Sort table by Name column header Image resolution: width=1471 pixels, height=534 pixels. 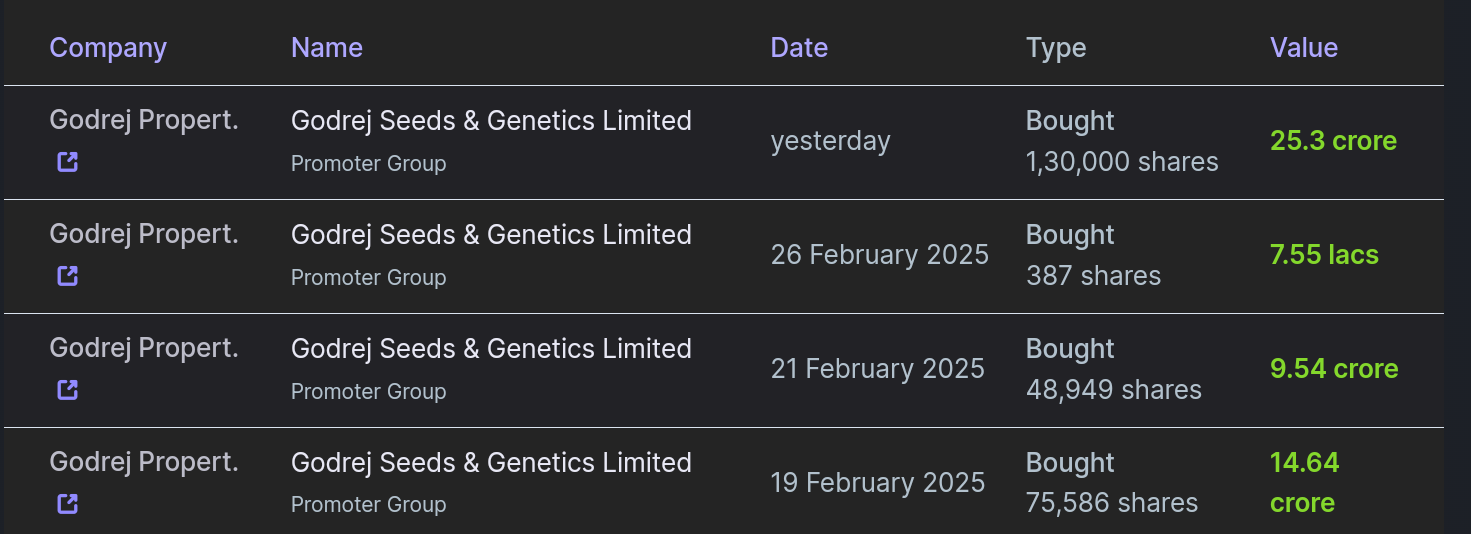326,47
